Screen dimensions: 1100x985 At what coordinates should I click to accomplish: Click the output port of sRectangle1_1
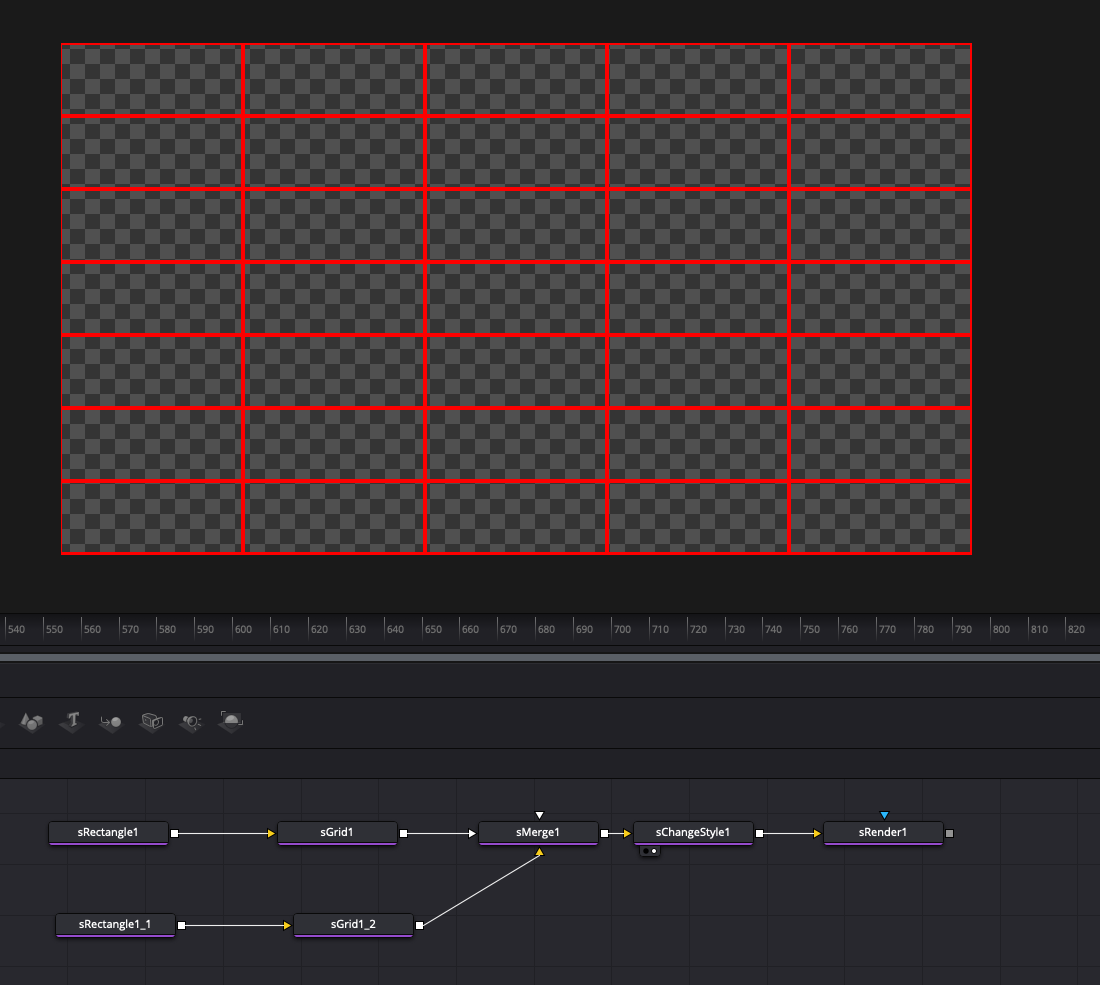[182, 925]
